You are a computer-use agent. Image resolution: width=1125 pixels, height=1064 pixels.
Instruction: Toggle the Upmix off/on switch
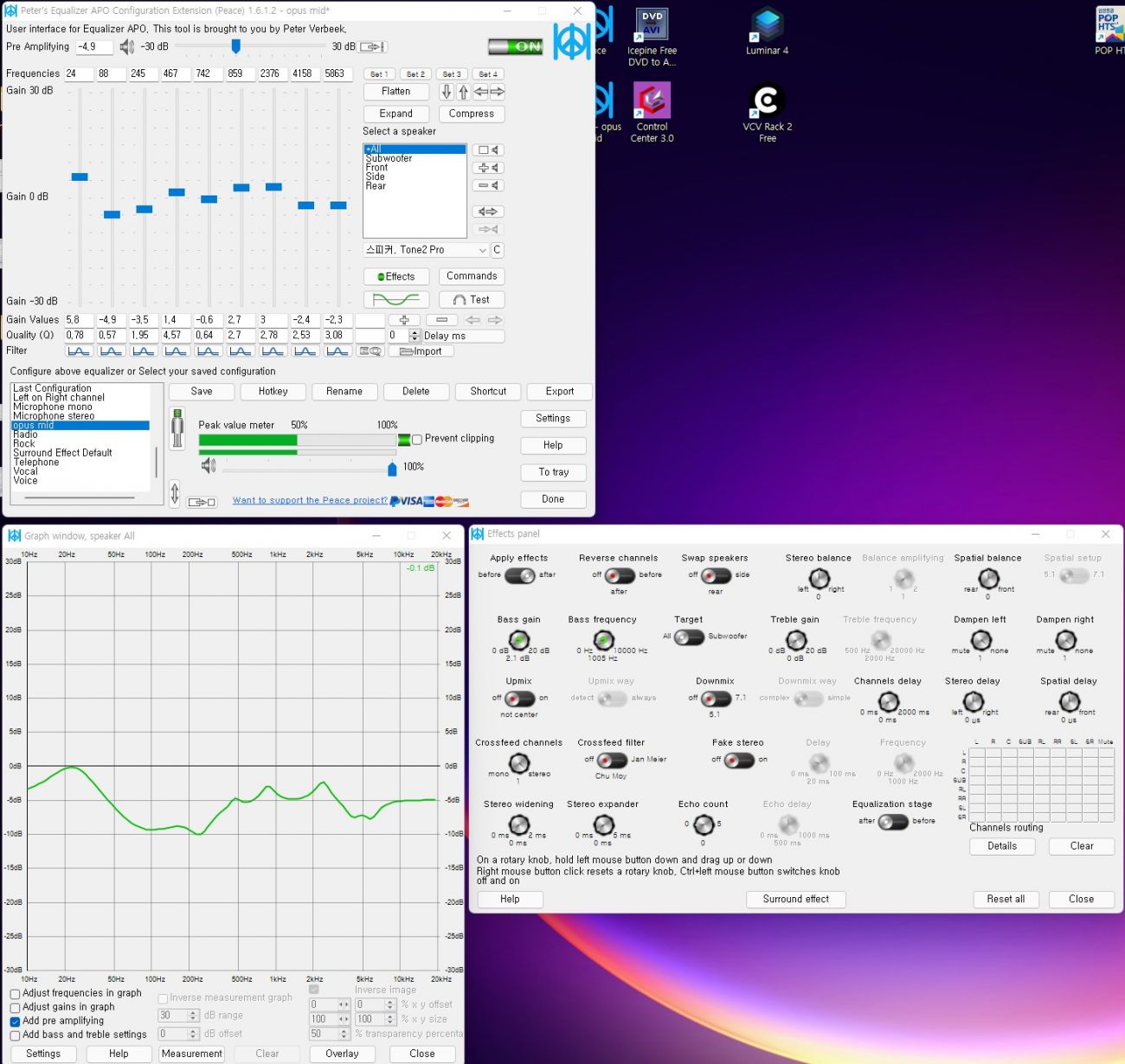click(x=519, y=698)
